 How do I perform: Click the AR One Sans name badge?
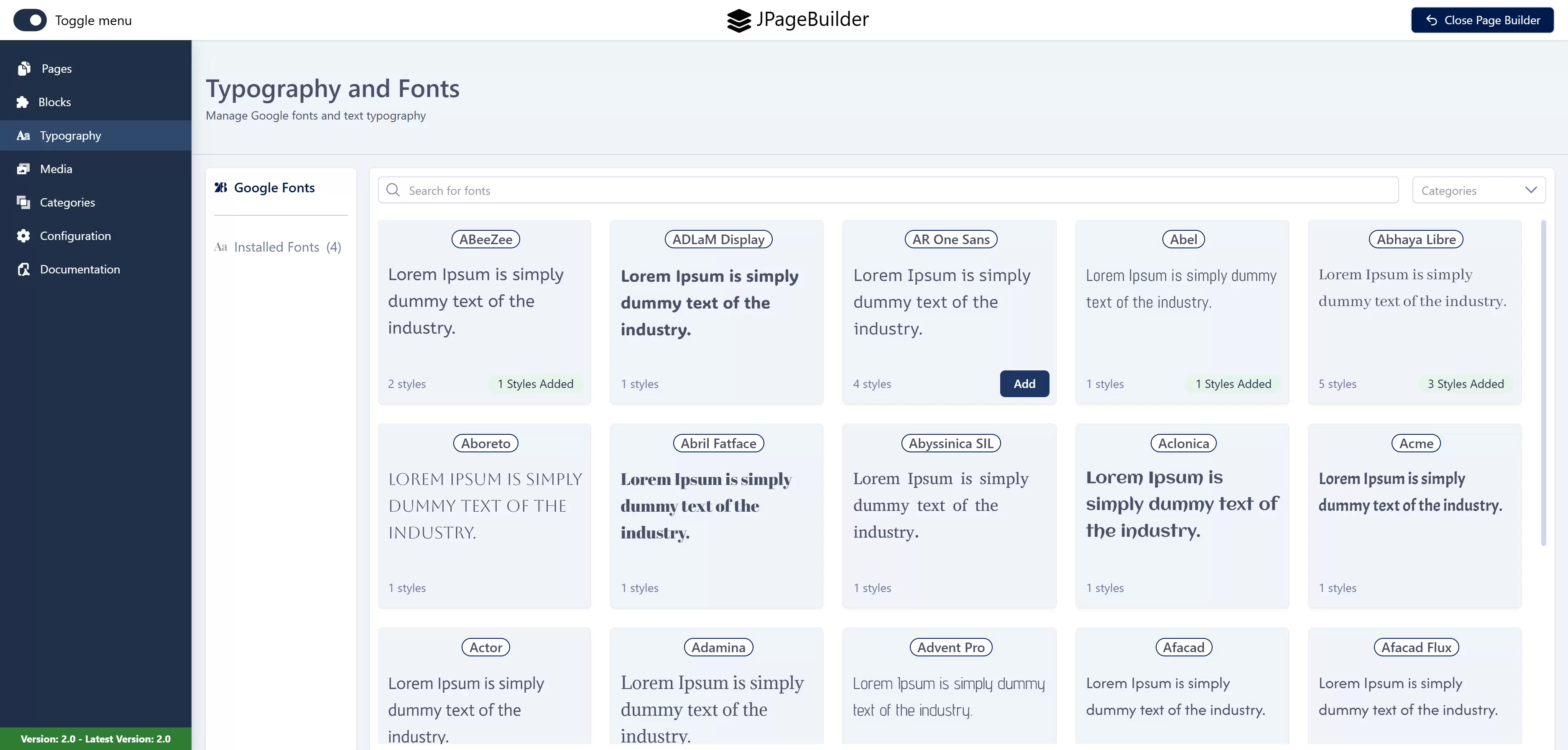(x=951, y=240)
